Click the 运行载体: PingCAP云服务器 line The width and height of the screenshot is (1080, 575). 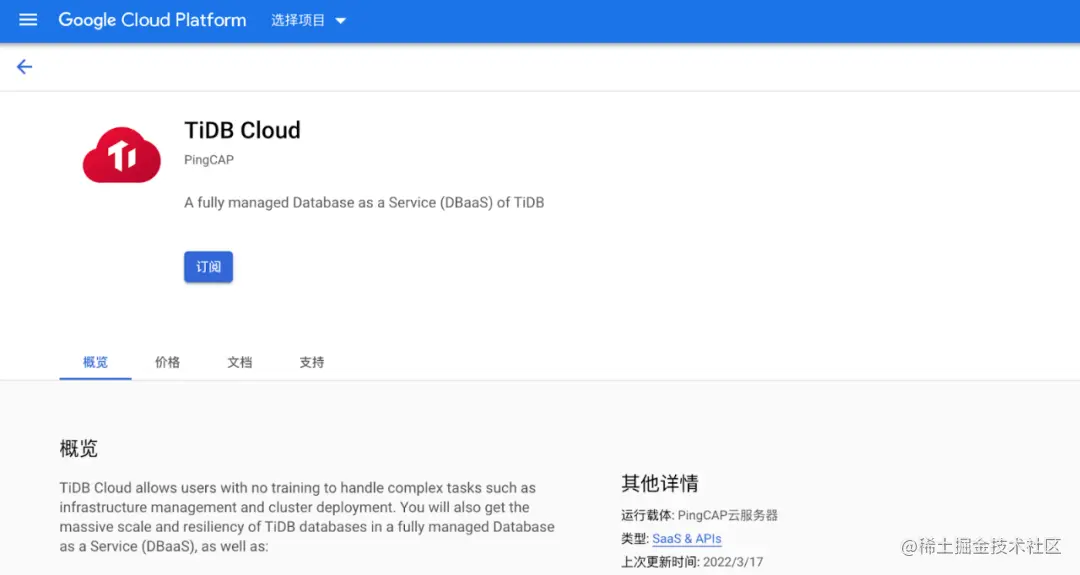[699, 515]
